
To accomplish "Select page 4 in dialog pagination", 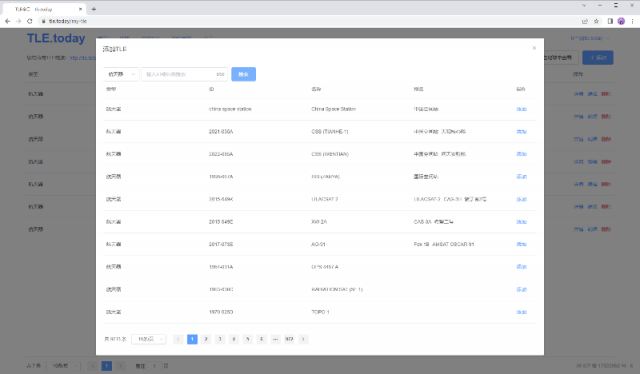I will [x=234, y=339].
